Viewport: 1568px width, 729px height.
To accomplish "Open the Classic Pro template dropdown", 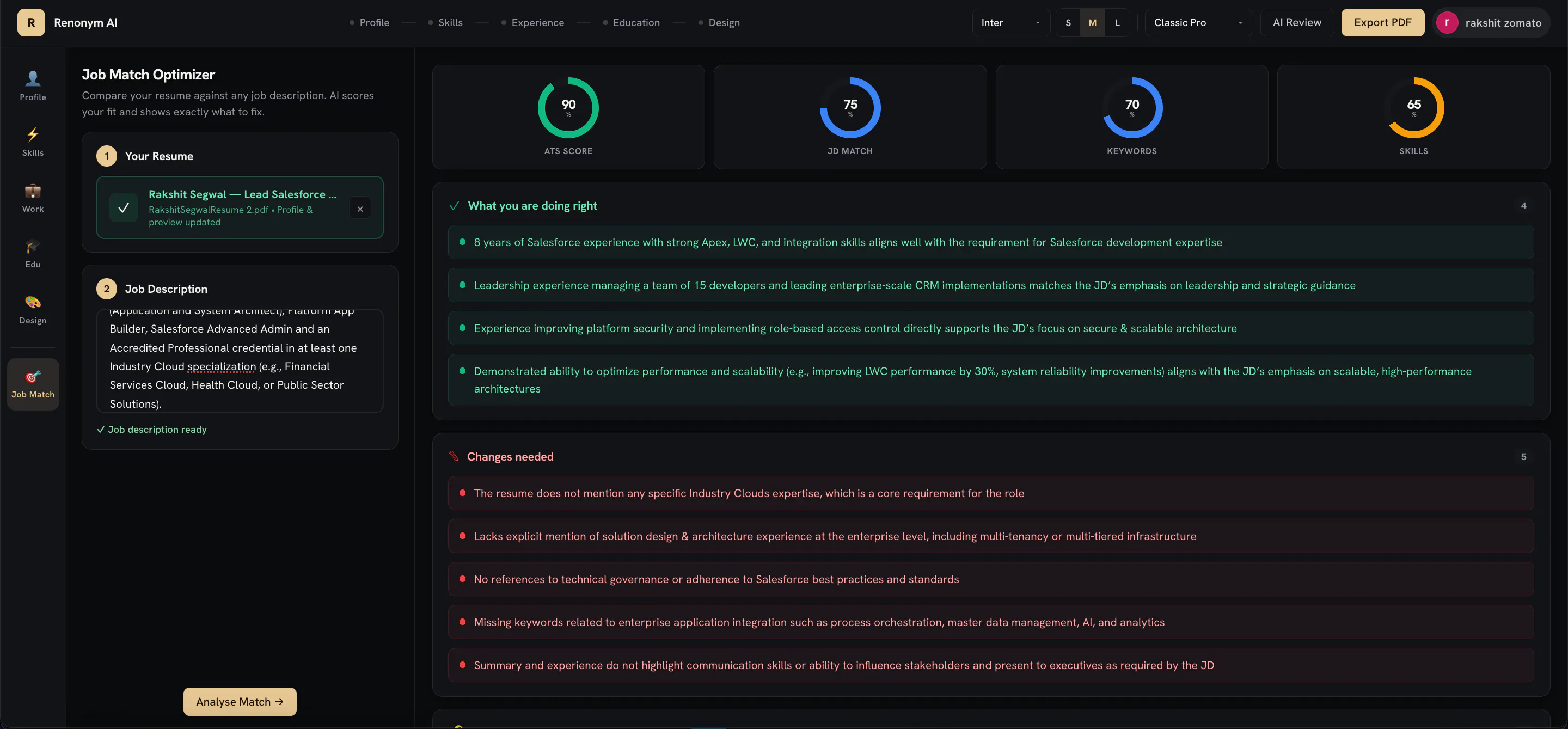I will [x=1198, y=22].
